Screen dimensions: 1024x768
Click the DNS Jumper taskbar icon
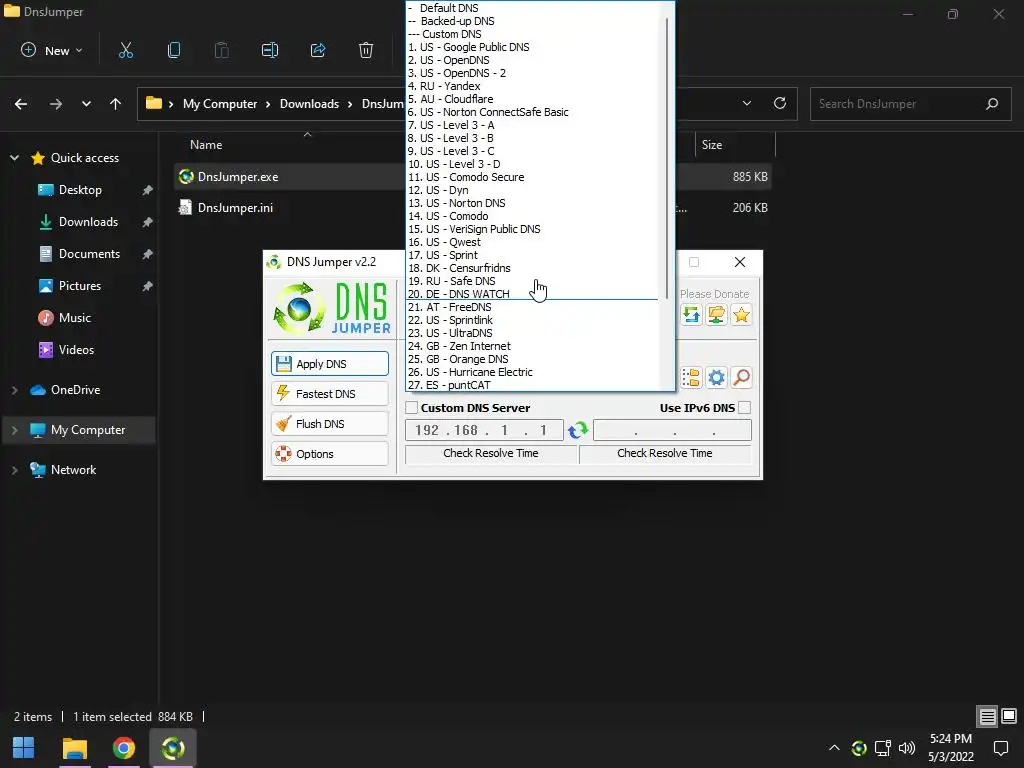(172, 748)
